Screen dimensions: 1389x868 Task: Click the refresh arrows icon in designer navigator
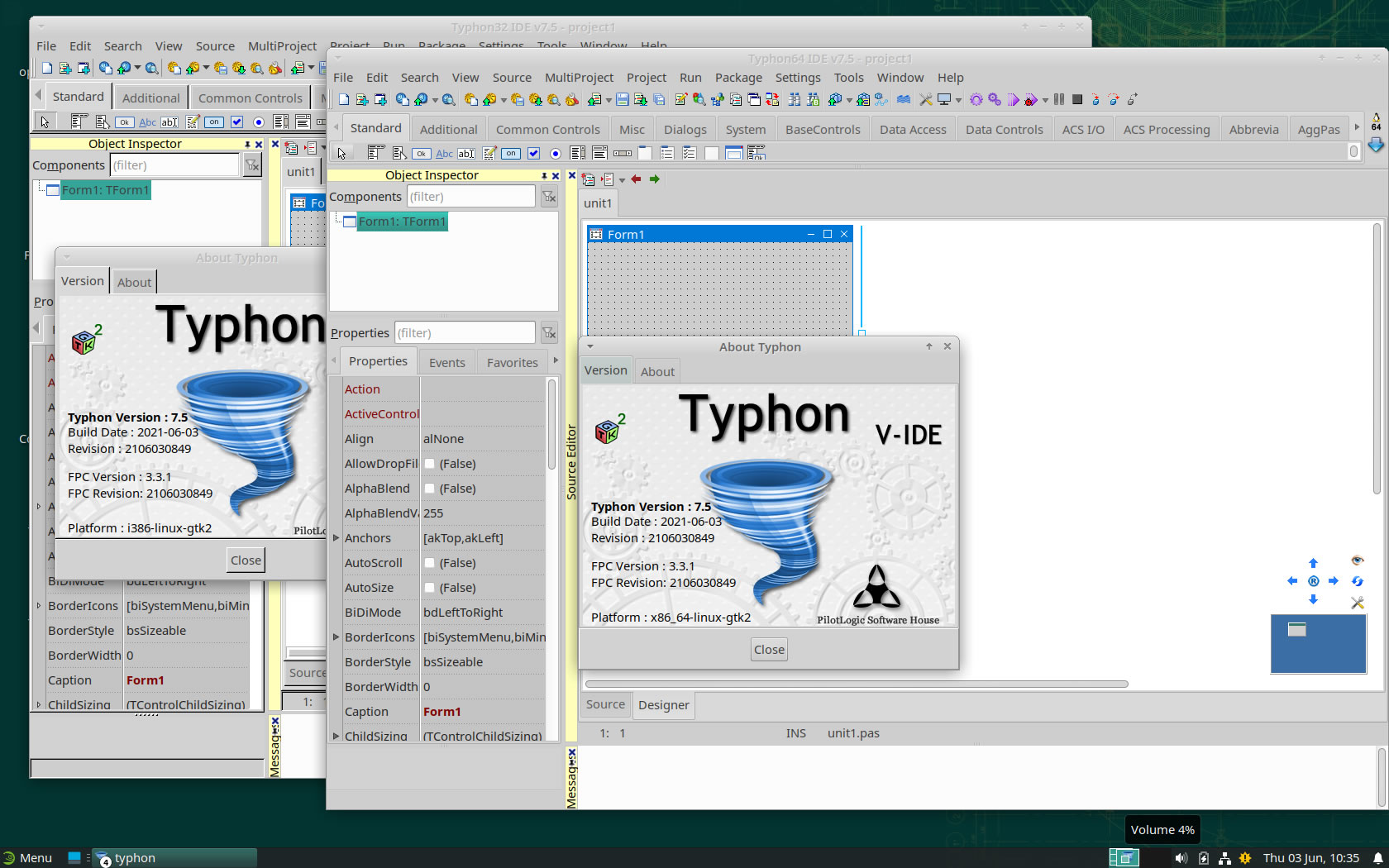pos(1357,581)
